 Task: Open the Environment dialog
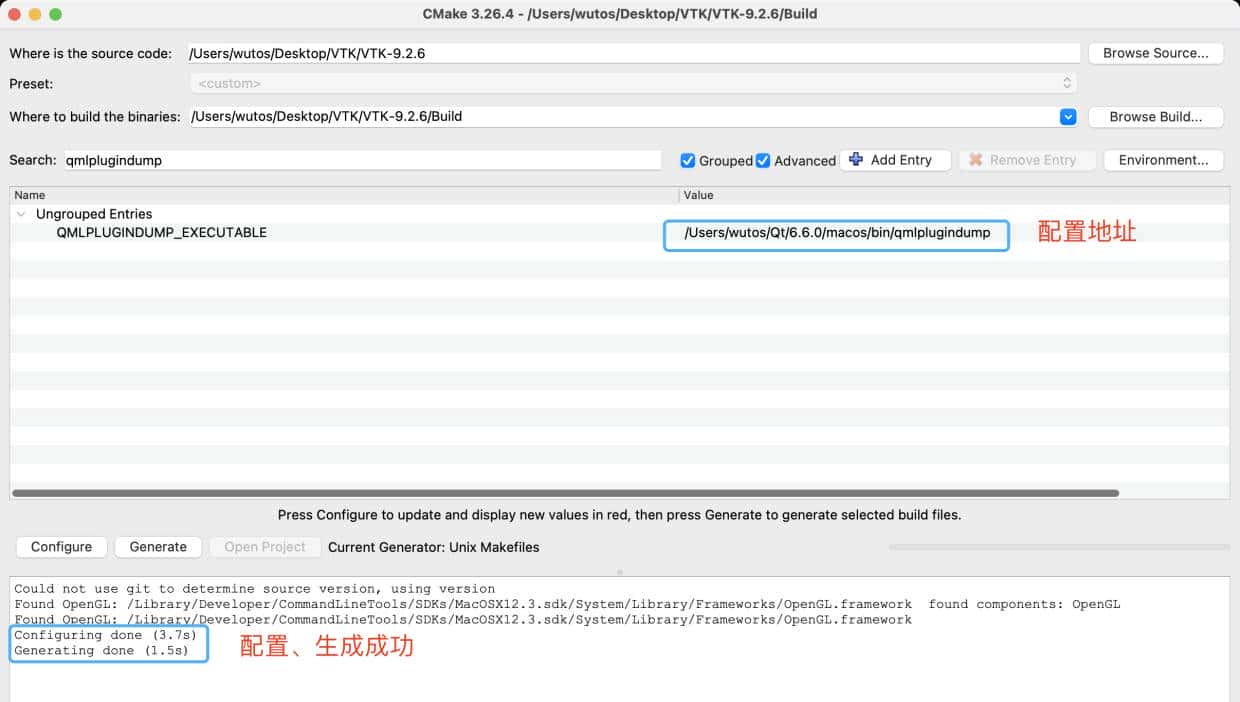click(x=1163, y=160)
